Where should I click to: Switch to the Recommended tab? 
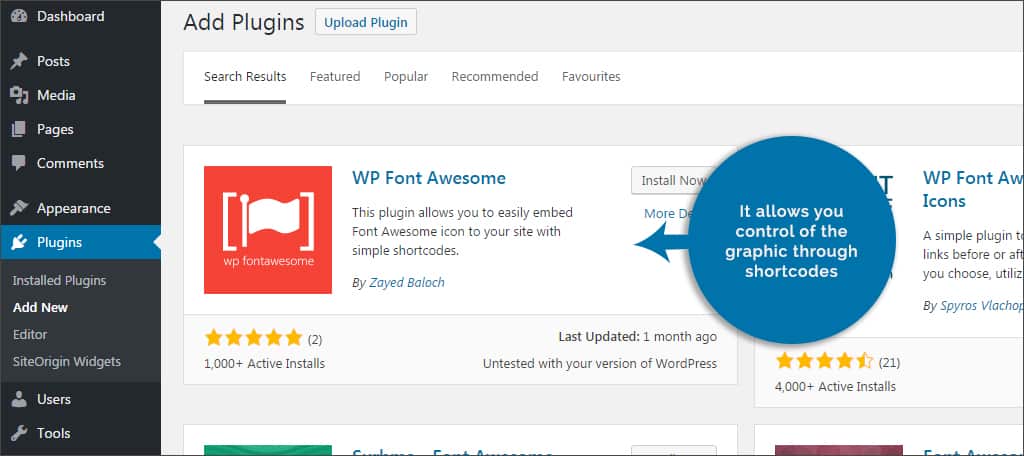pos(495,76)
